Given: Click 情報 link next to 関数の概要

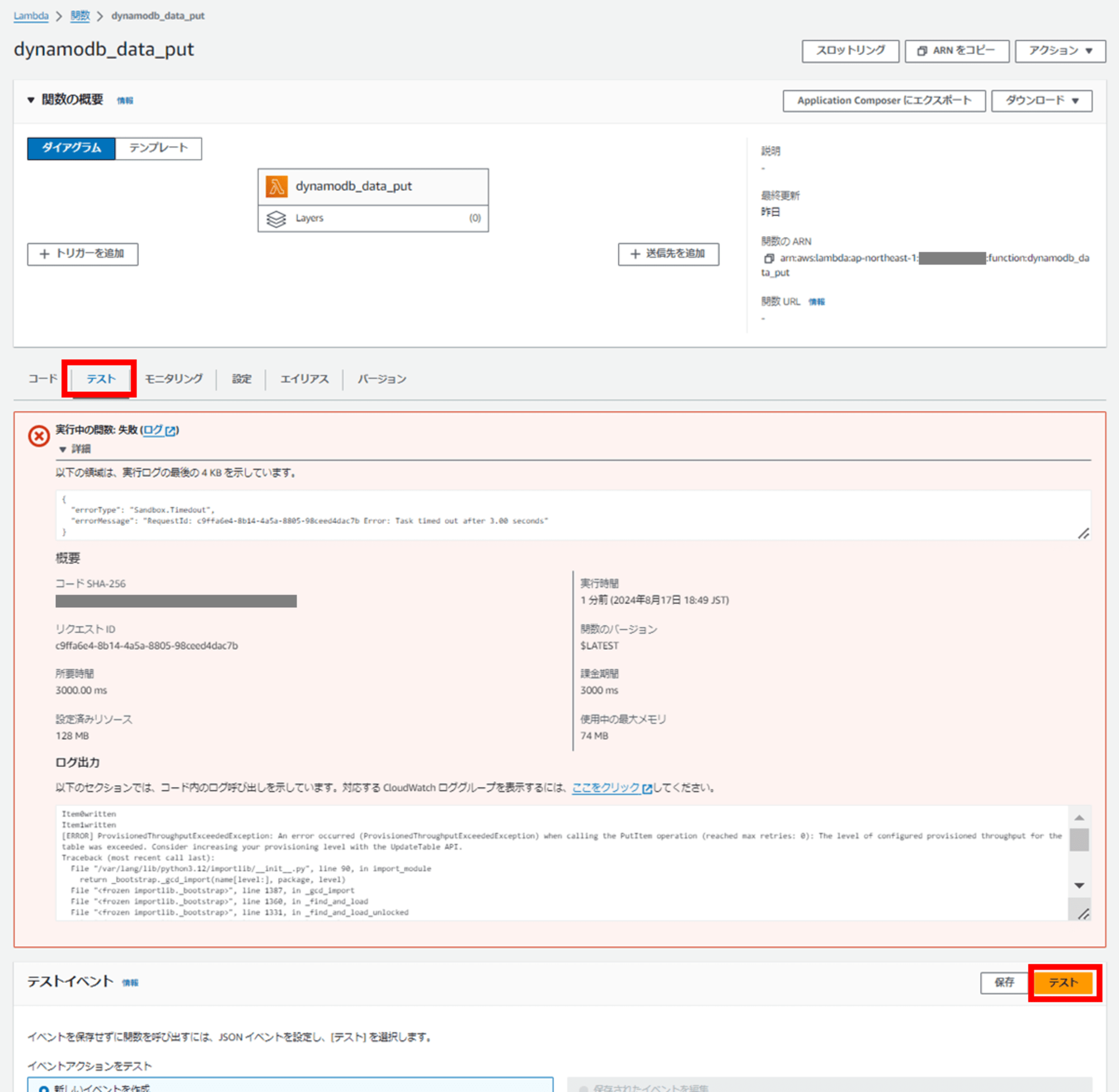Looking at the screenshot, I should [x=125, y=100].
